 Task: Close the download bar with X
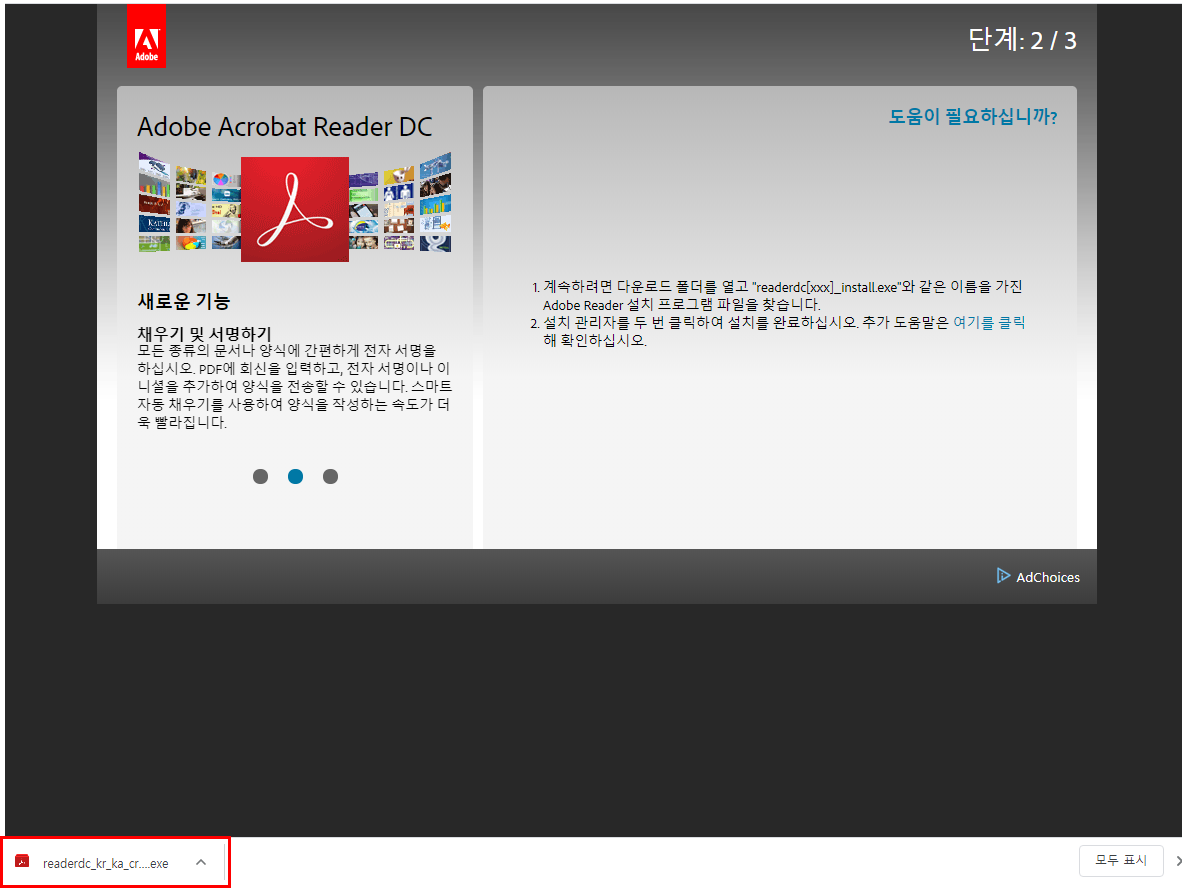pos(1178,861)
